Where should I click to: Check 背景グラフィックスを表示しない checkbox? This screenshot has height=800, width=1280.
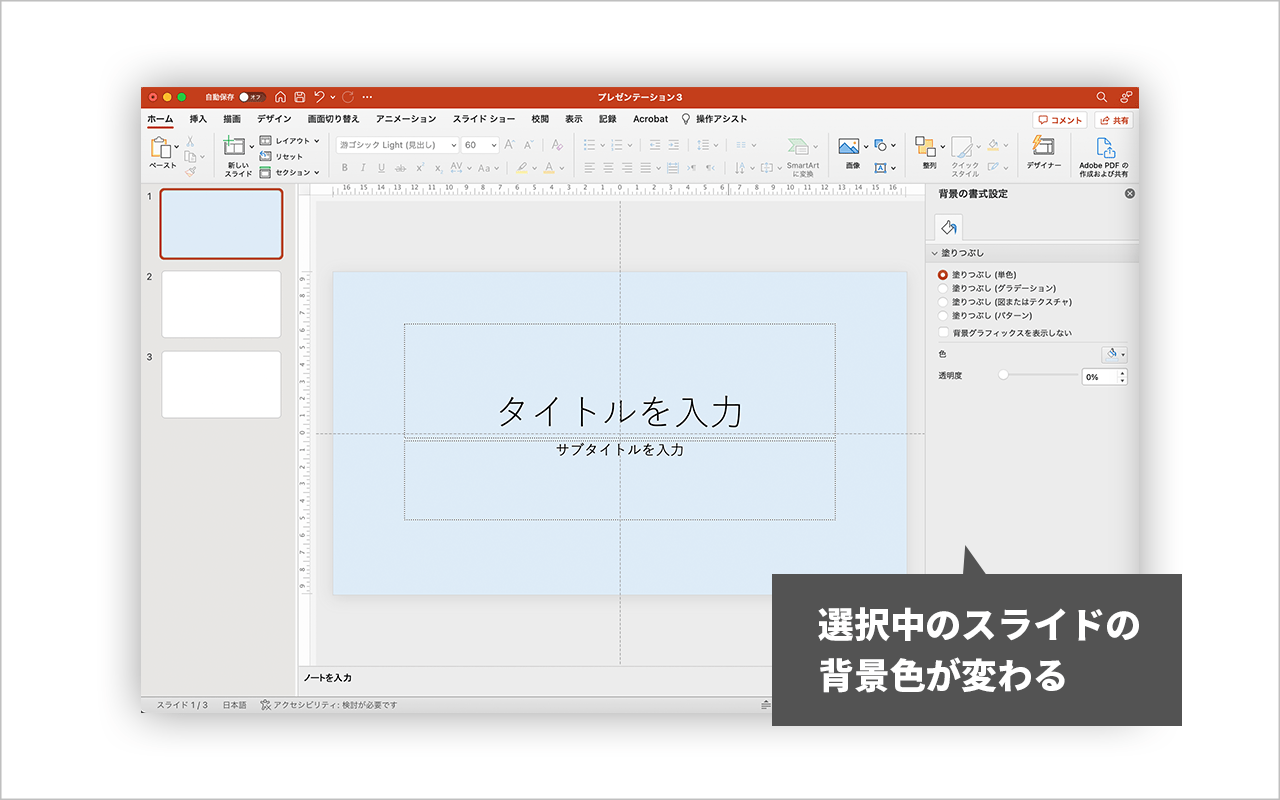pyautogui.click(x=943, y=332)
